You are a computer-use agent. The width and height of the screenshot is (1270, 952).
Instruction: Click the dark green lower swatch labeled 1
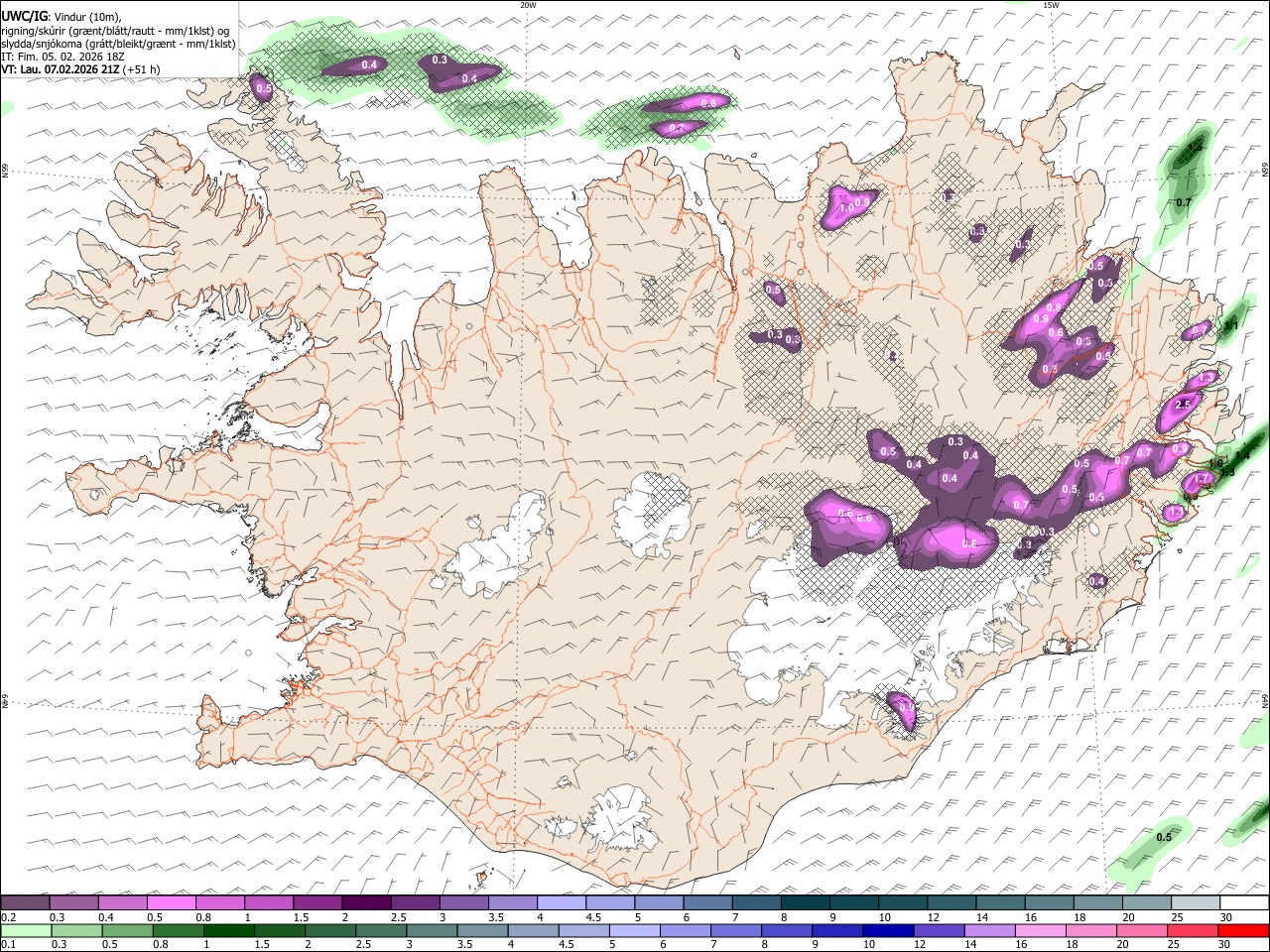[228, 930]
